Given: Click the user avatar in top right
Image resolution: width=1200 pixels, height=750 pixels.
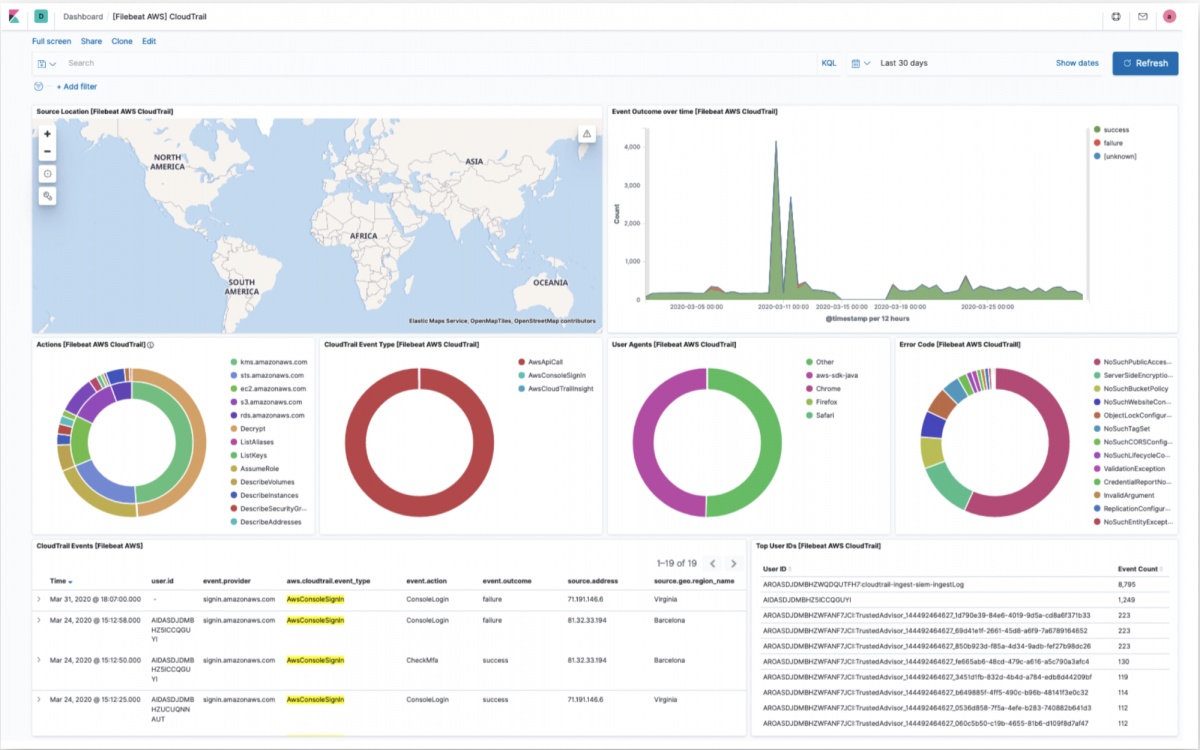Looking at the screenshot, I should click(x=1169, y=16).
